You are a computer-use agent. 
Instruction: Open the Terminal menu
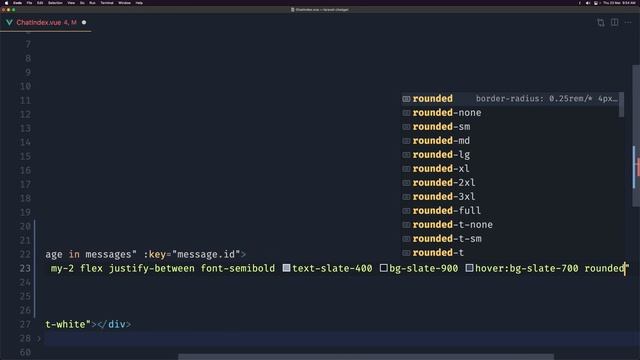tap(107, 3)
